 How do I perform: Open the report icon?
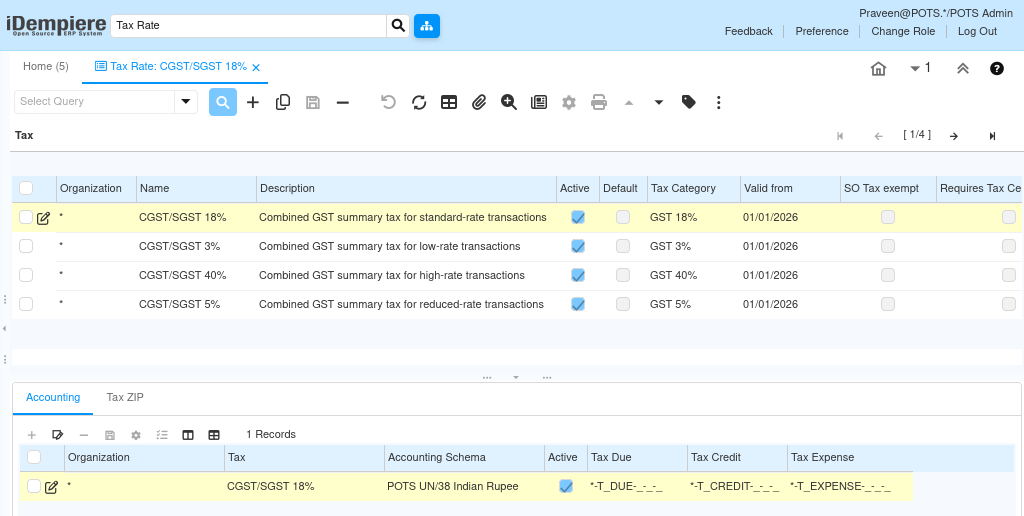point(539,102)
